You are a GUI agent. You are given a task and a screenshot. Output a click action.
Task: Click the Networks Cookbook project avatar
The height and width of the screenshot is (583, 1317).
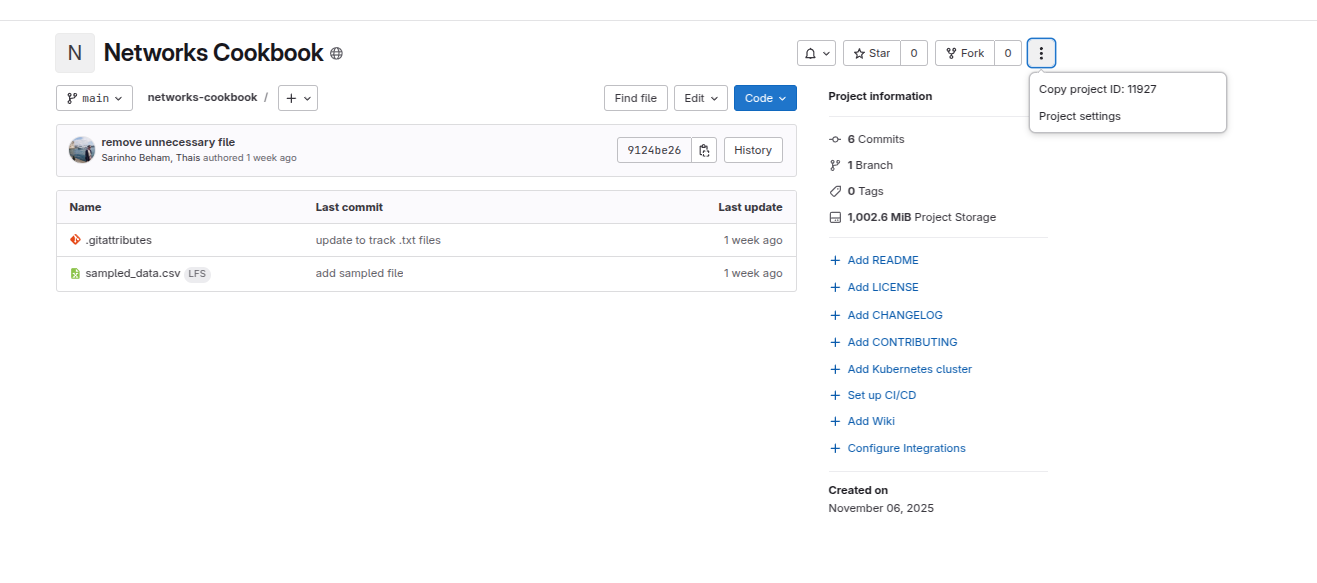click(x=75, y=53)
